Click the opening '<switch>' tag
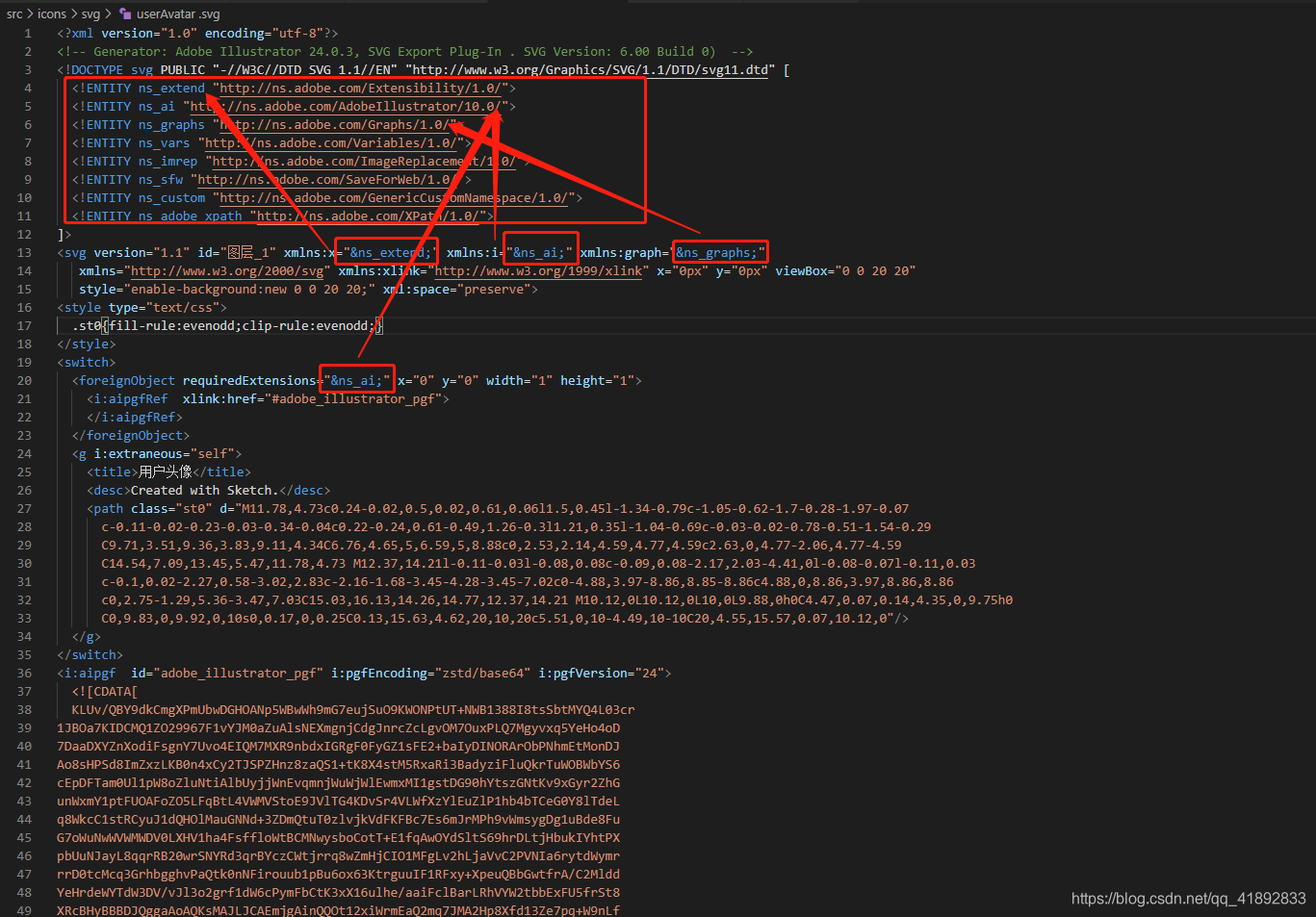 (x=87, y=363)
